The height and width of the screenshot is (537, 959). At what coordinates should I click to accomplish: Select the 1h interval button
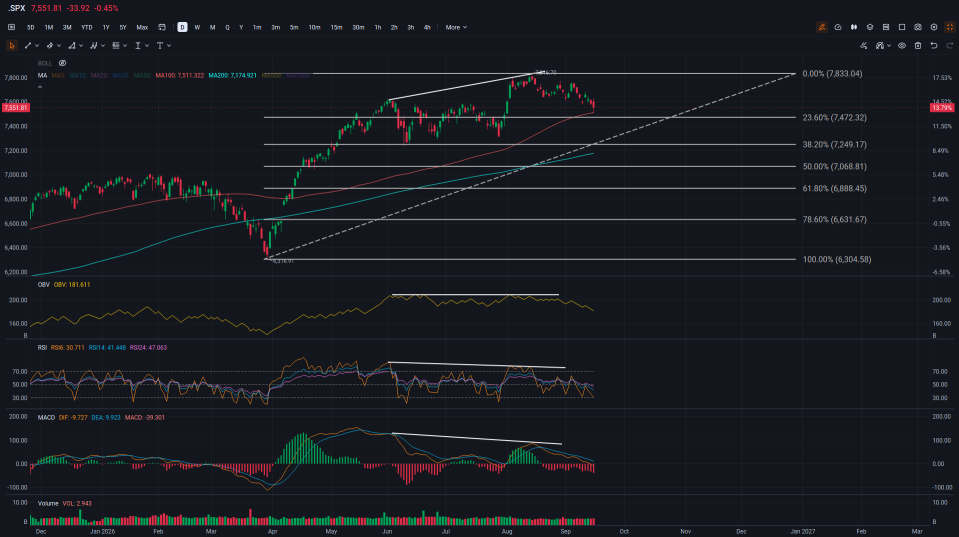[x=378, y=28]
